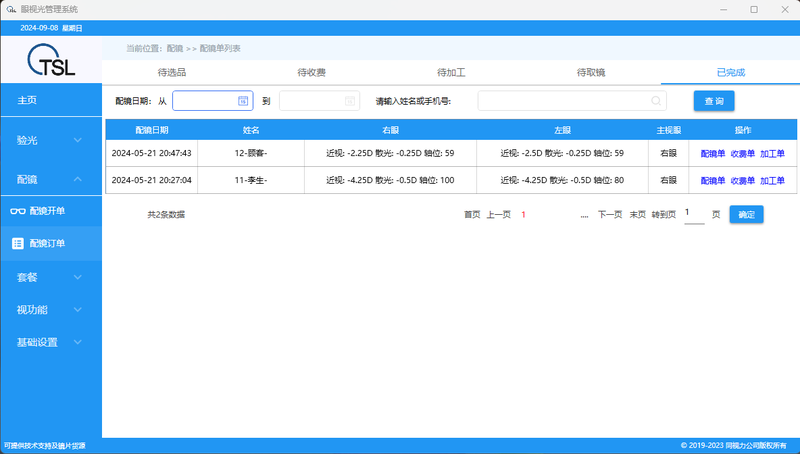Click the end date input field
The image size is (800, 454).
click(x=319, y=101)
